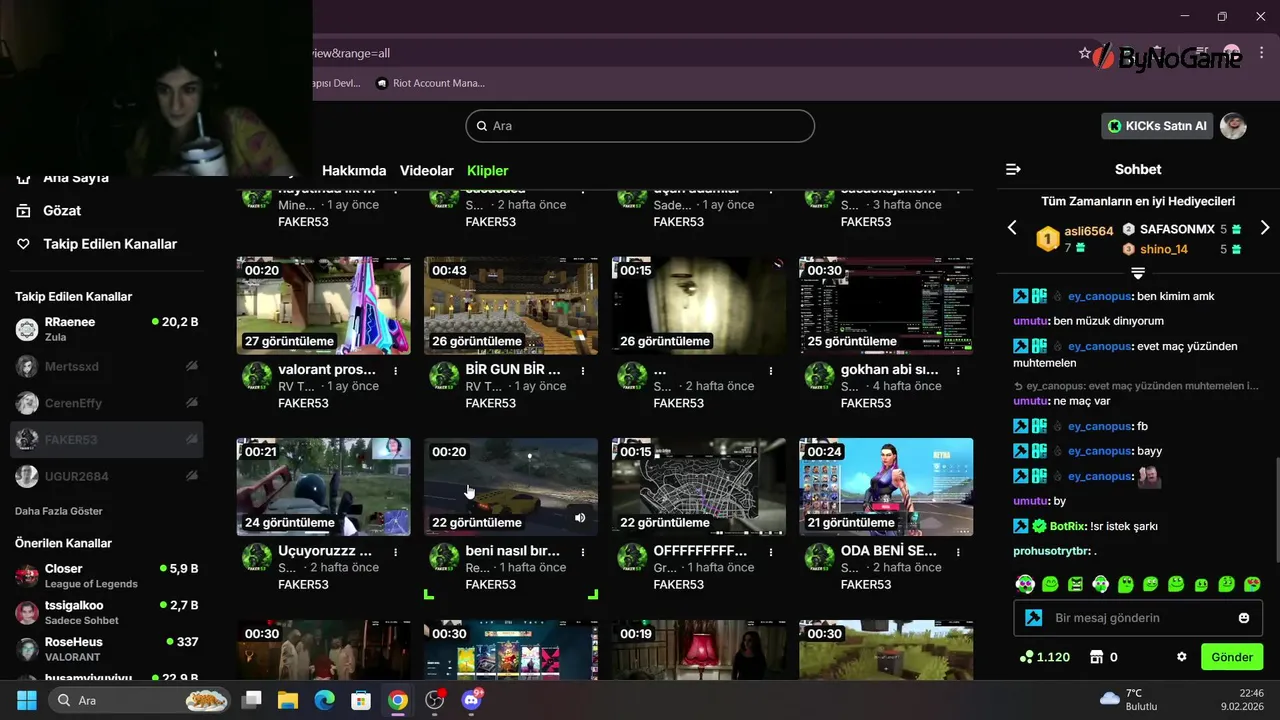
Task: Click BotRix username in chat
Action: click(x=1068, y=526)
